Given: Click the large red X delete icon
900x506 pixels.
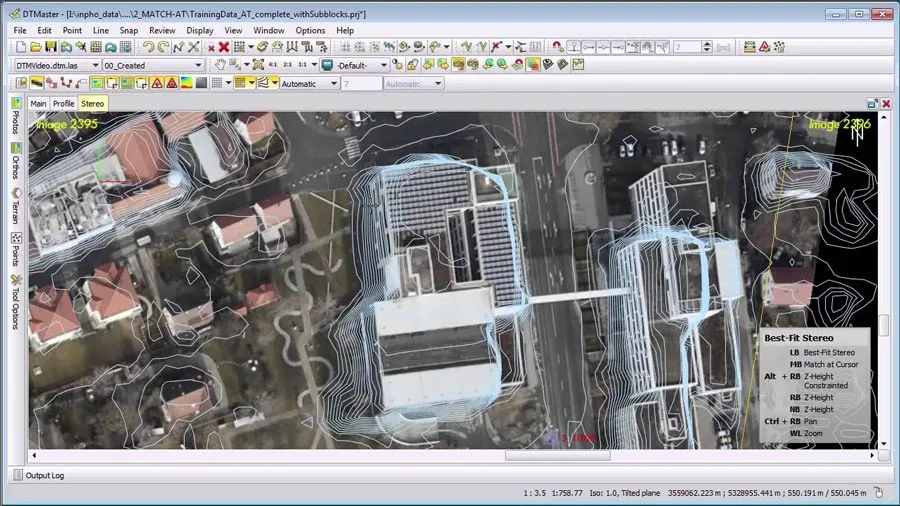Looking at the screenshot, I should 224,47.
